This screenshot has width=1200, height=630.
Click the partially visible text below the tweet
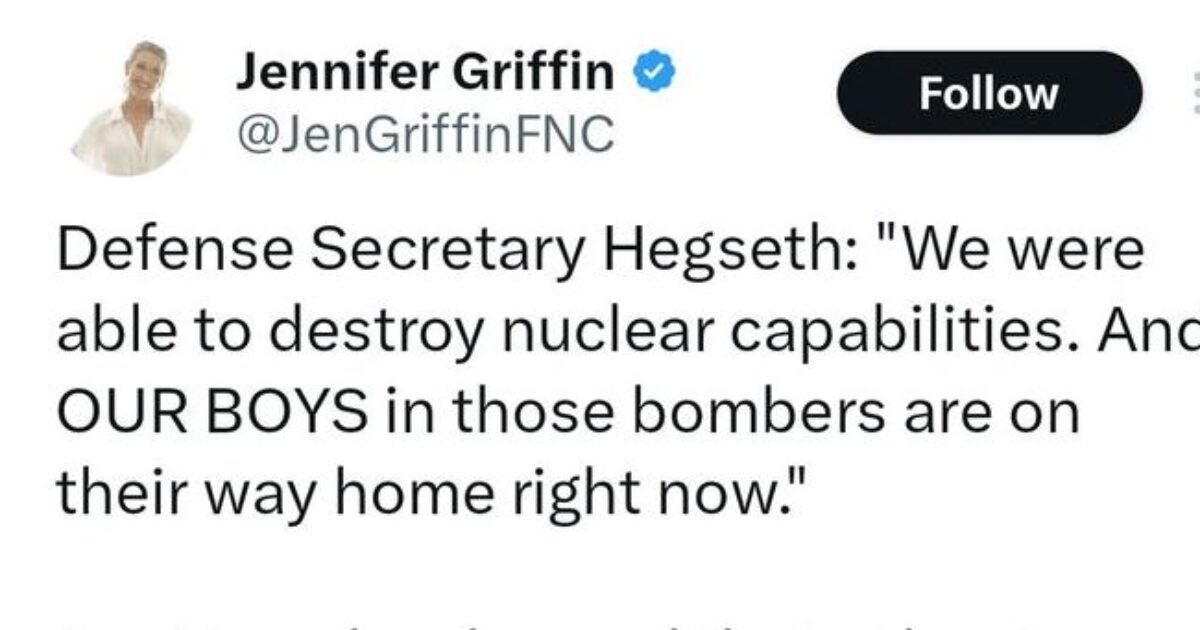[x=600, y=620]
